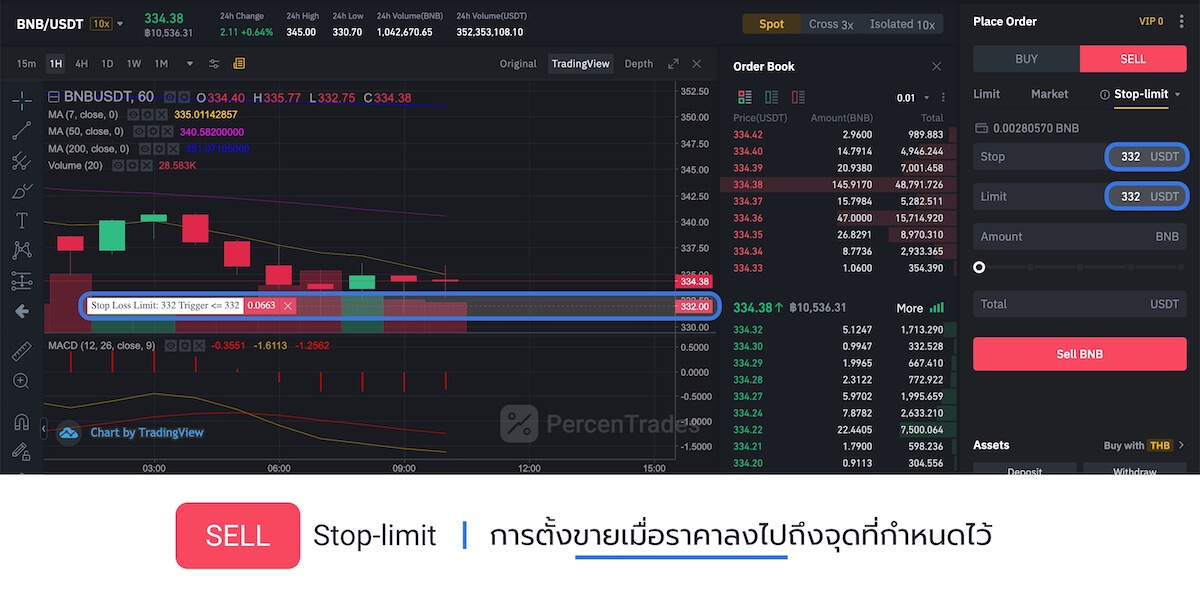Click the TradingView cloud logo
1200x597 pixels.
pos(68,432)
